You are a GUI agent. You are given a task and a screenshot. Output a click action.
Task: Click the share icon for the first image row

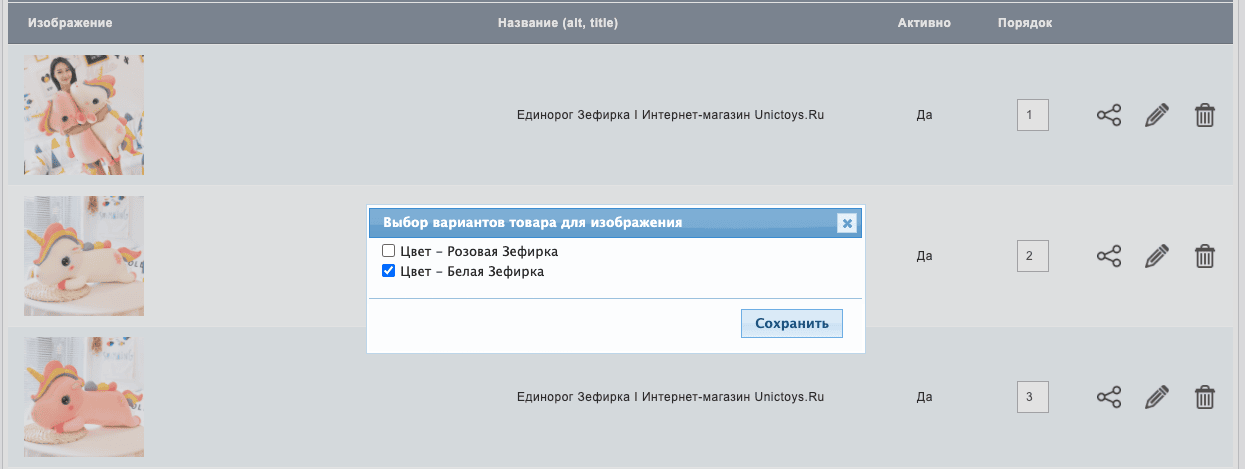pos(1108,115)
